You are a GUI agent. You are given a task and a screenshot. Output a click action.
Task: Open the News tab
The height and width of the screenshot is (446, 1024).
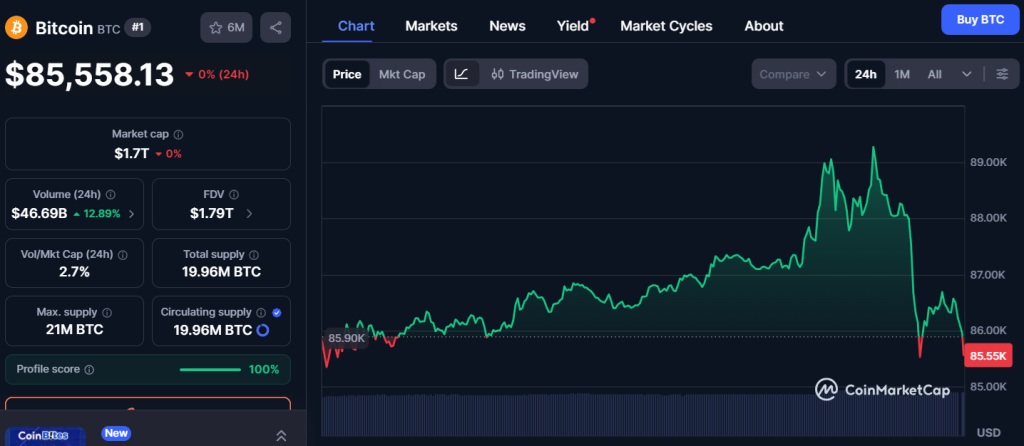click(x=507, y=26)
